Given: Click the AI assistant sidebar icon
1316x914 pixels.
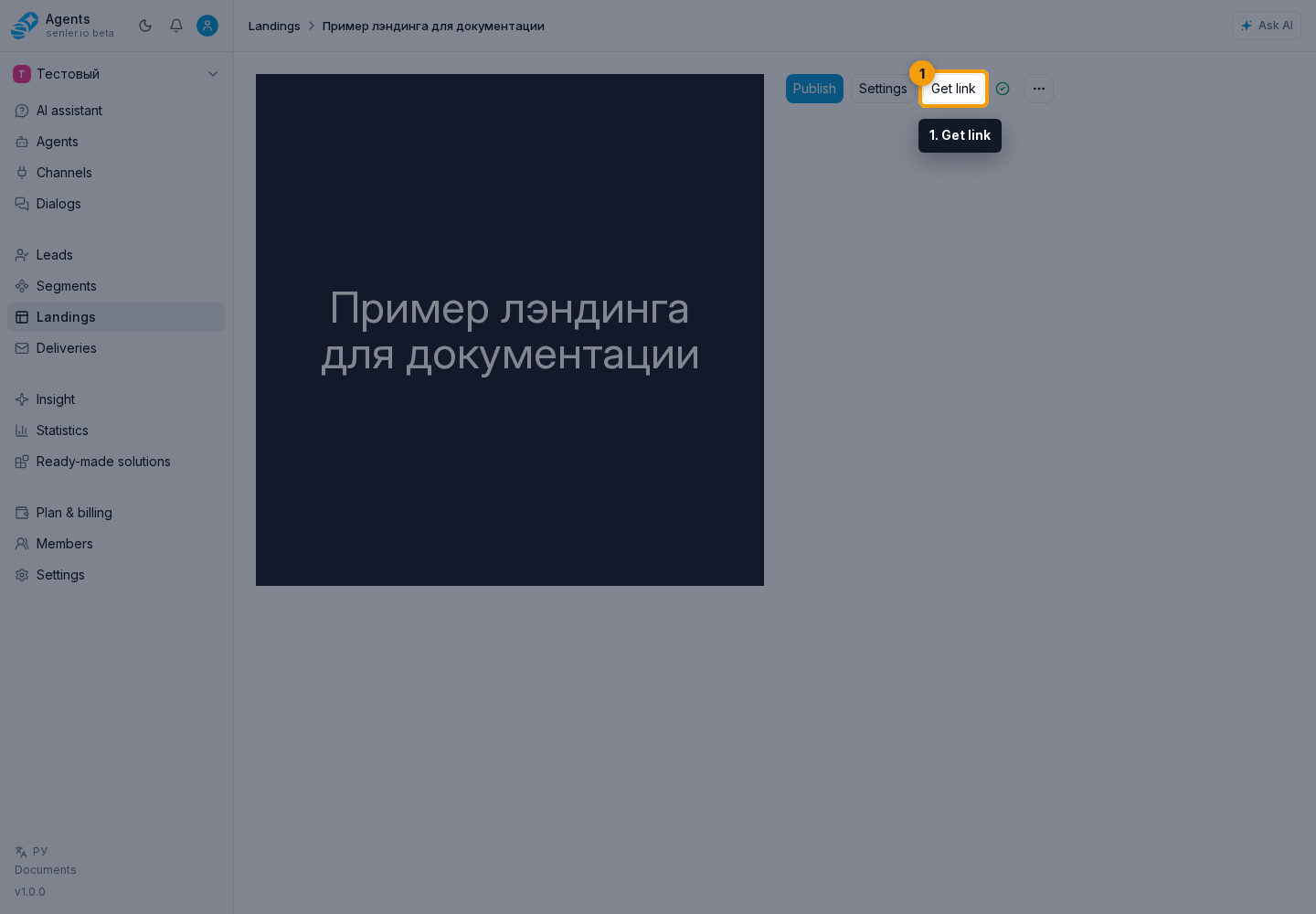Looking at the screenshot, I should [x=22, y=111].
